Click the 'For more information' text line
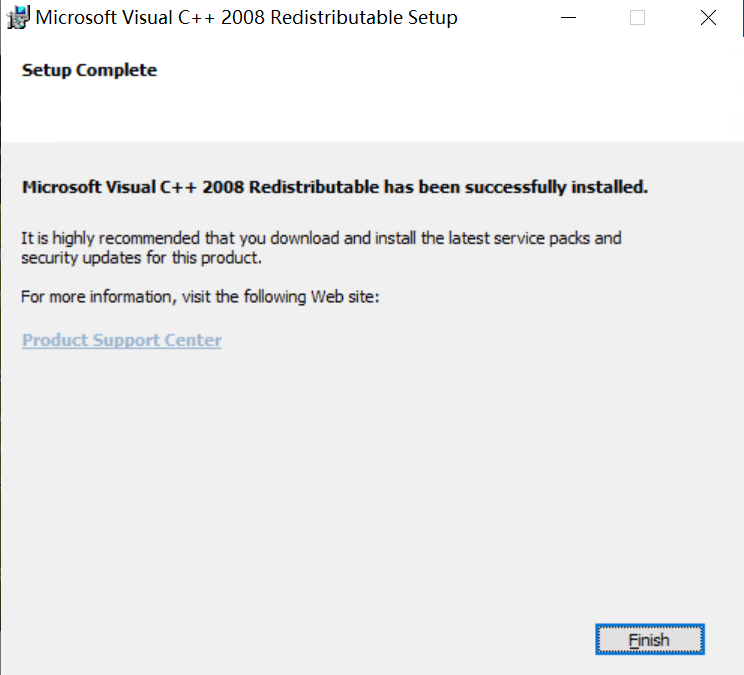744x675 pixels. tap(201, 296)
